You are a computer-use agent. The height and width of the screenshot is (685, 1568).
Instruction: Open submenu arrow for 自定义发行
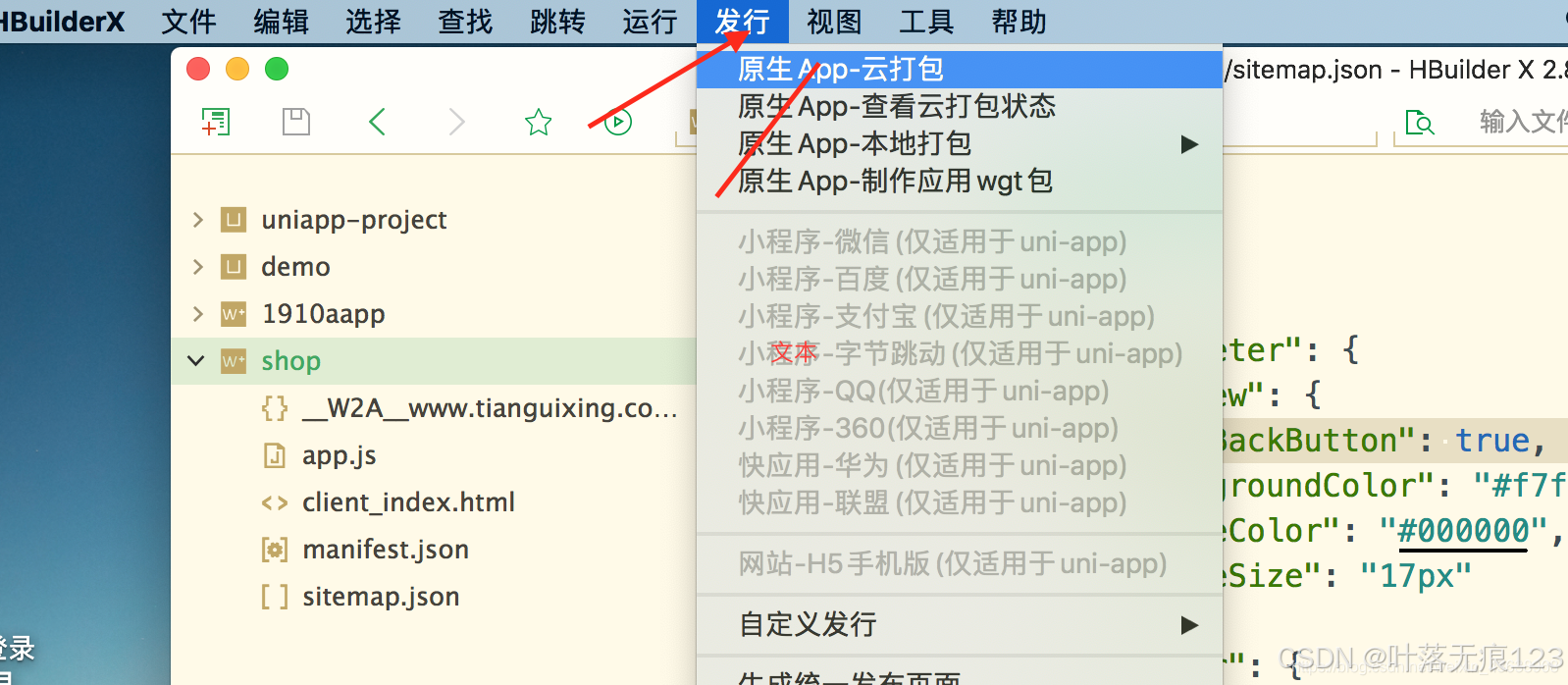point(1189,624)
